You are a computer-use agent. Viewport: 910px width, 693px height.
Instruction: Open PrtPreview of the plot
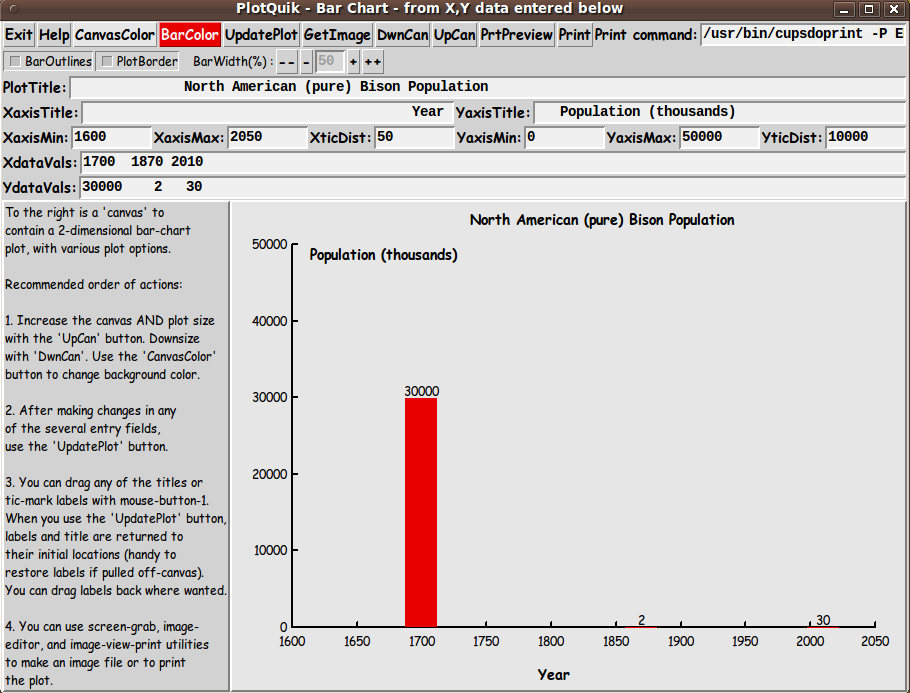517,35
